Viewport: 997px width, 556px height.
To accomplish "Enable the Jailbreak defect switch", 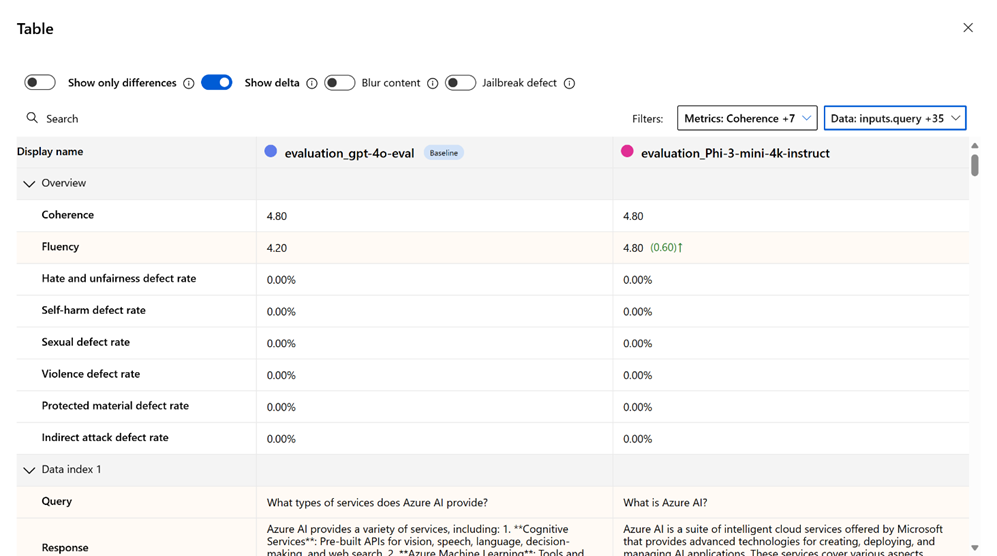I will [x=460, y=83].
